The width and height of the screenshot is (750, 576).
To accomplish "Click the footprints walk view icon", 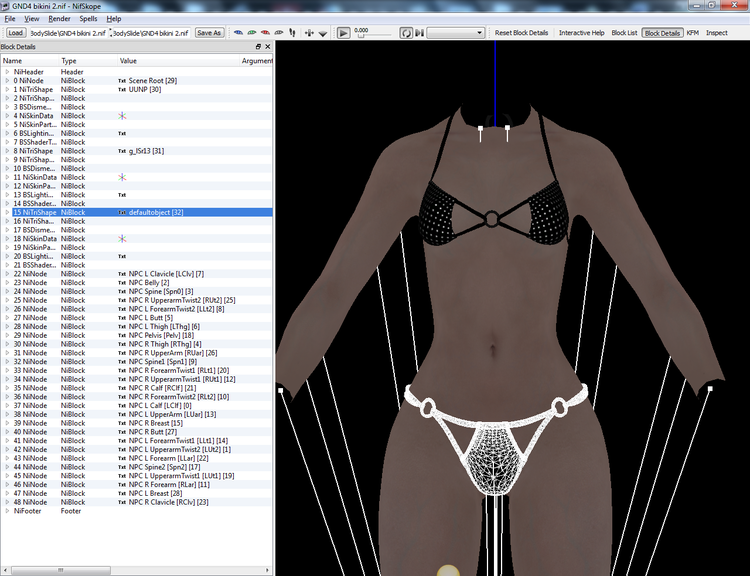I will pyautogui.click(x=292, y=33).
